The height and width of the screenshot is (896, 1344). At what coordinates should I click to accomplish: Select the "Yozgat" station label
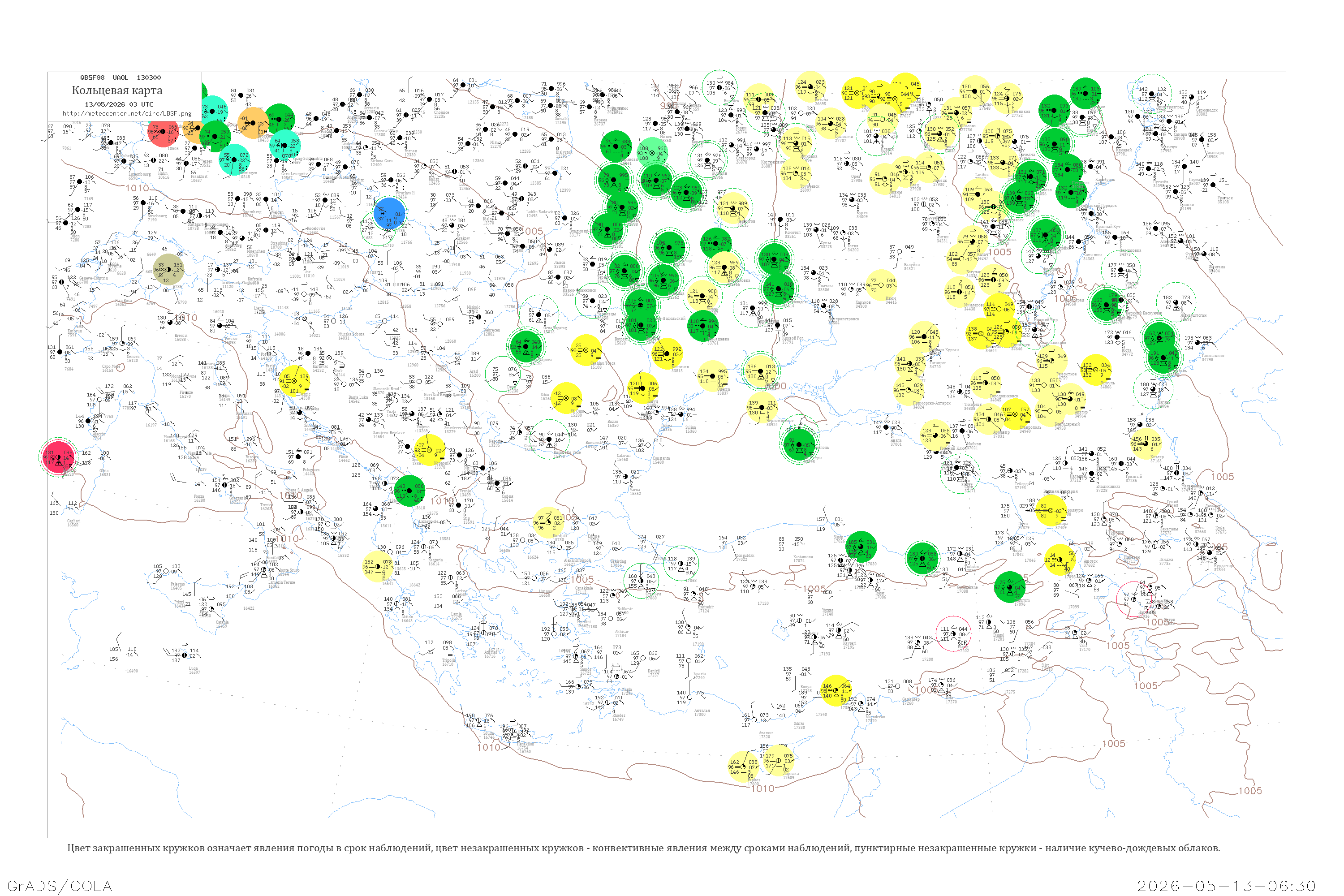click(827, 610)
